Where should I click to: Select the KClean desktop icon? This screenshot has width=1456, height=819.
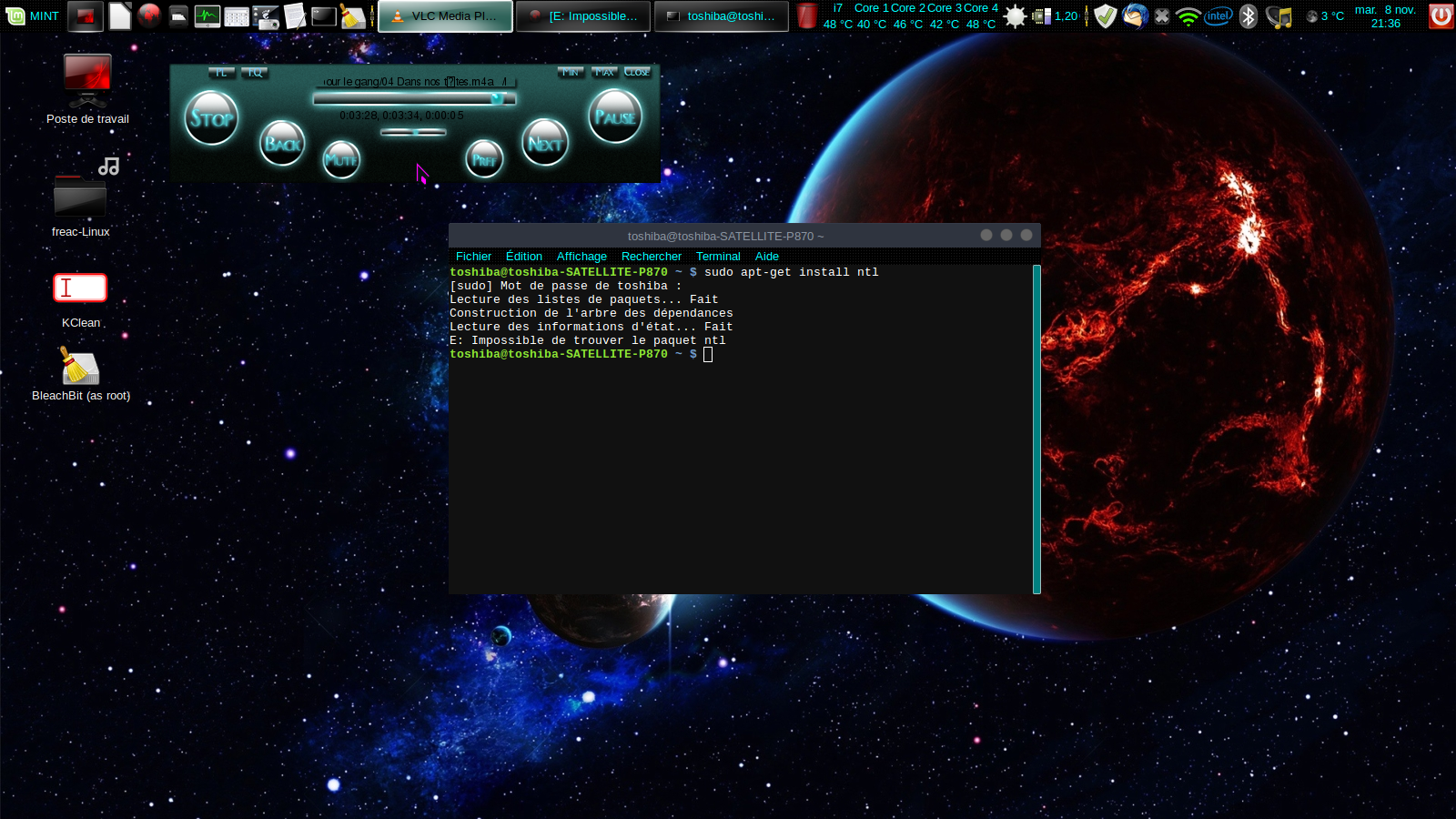click(x=80, y=288)
